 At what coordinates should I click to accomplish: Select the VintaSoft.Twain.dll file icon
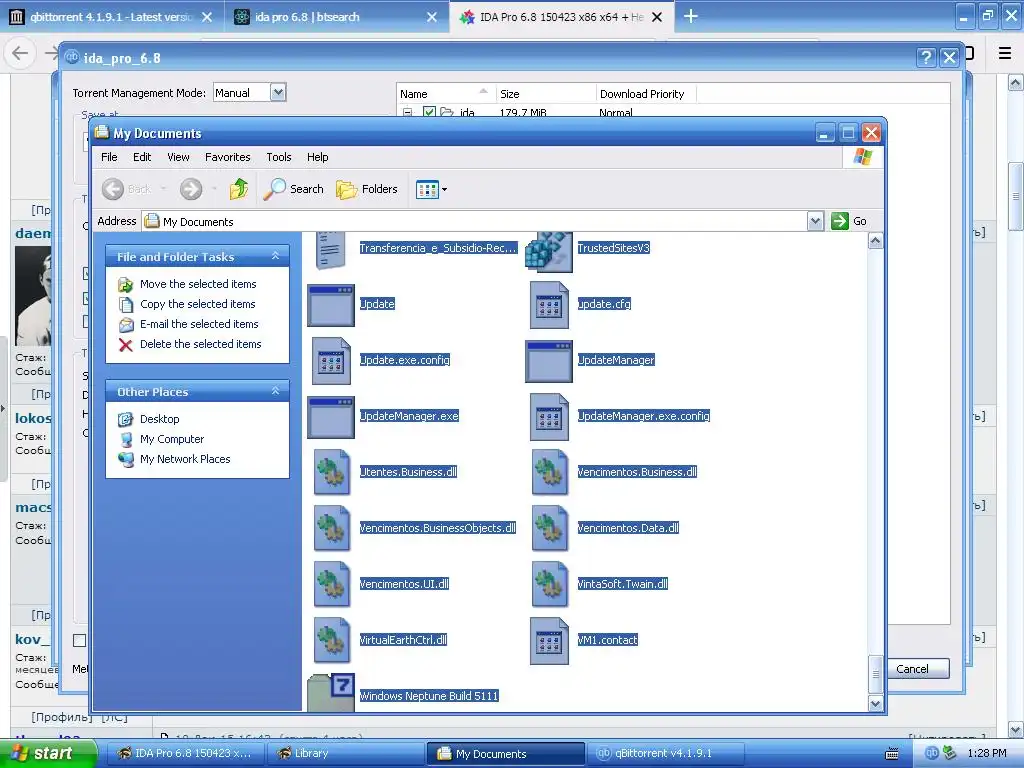549,584
